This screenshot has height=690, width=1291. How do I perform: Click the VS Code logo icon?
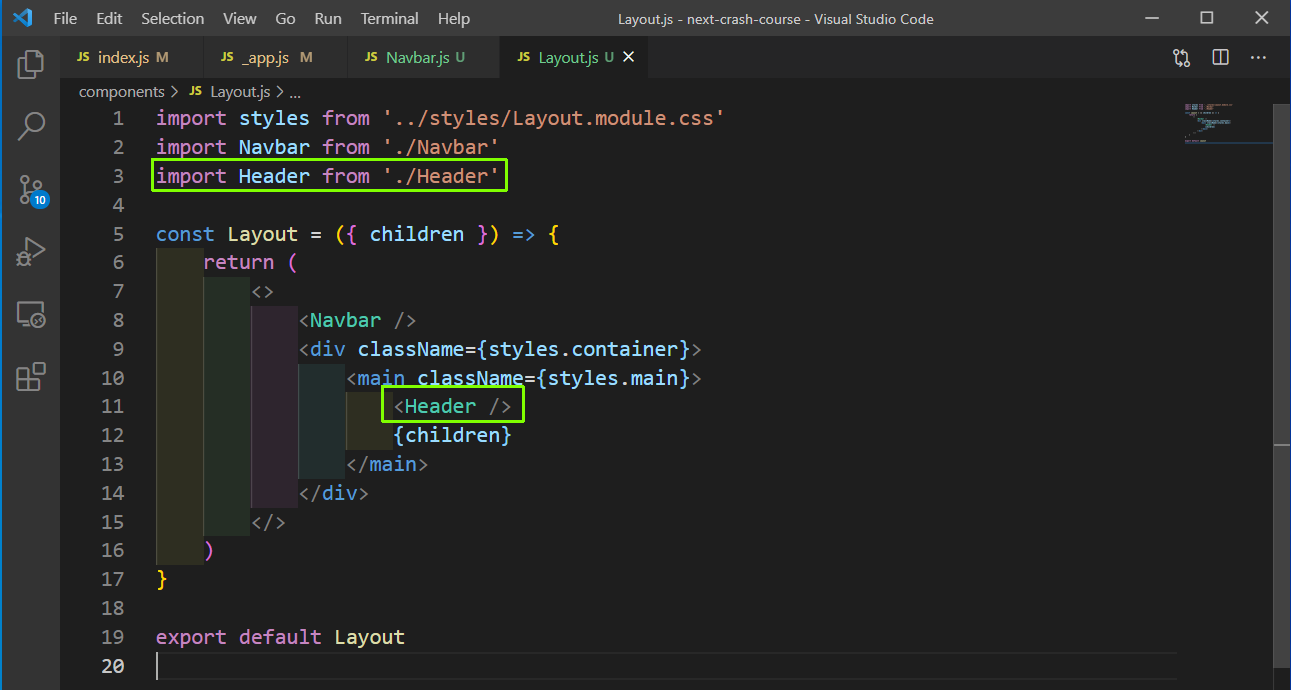(22, 18)
